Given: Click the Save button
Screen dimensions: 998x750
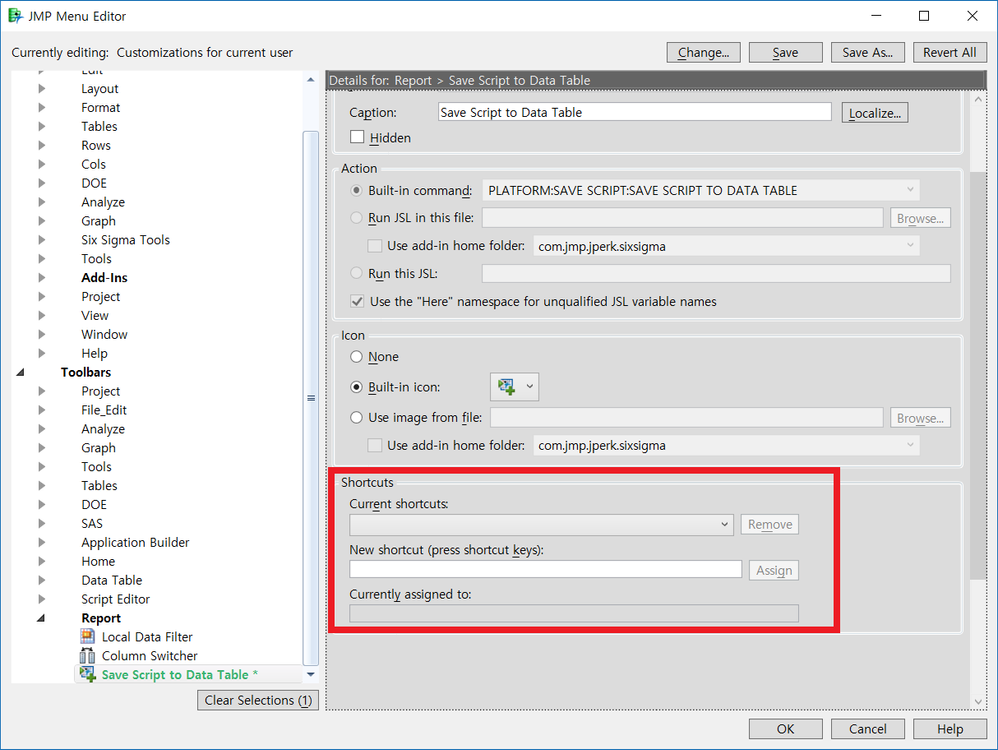Looking at the screenshot, I should [785, 52].
